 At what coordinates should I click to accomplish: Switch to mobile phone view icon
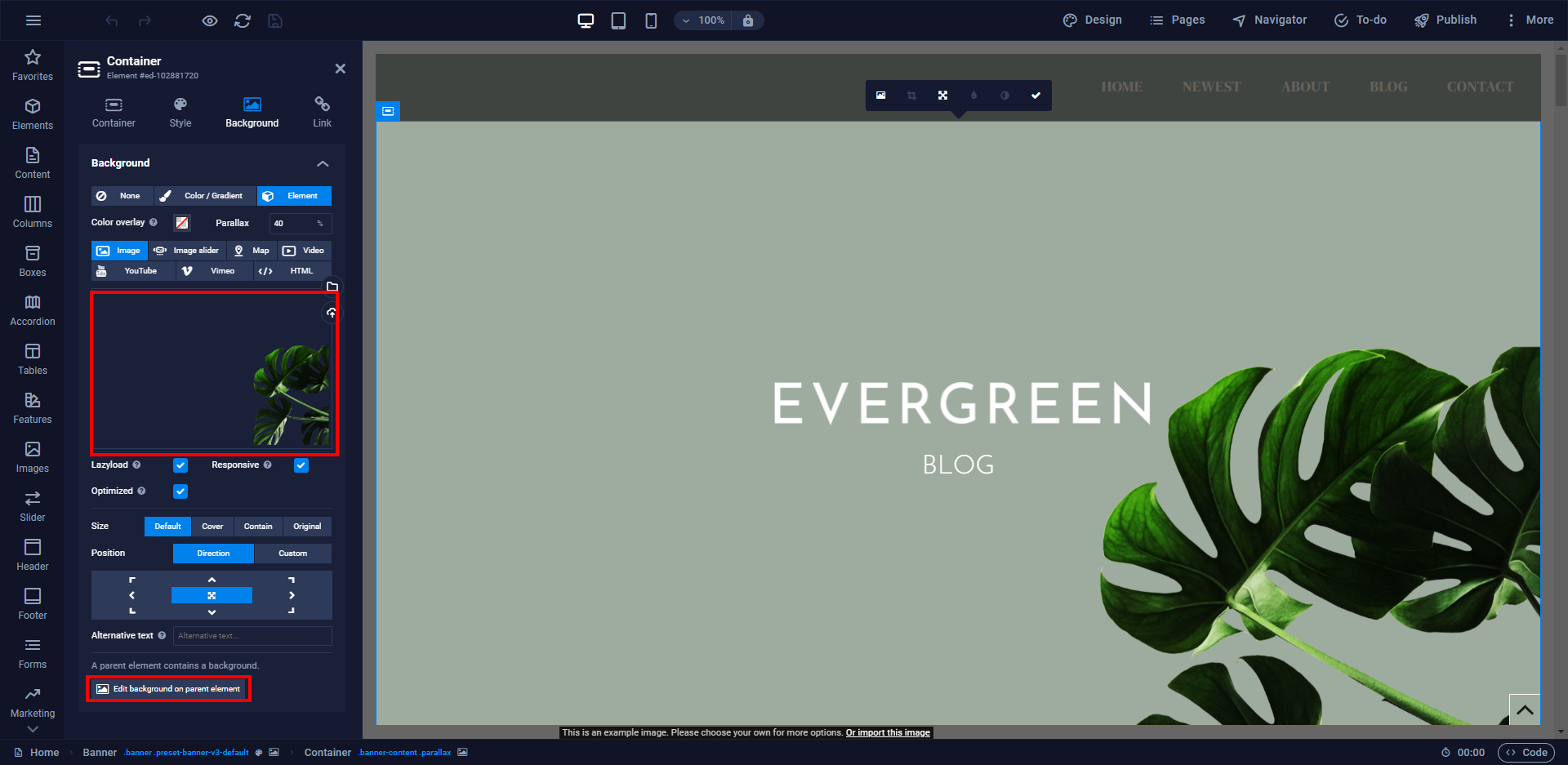[x=651, y=20]
